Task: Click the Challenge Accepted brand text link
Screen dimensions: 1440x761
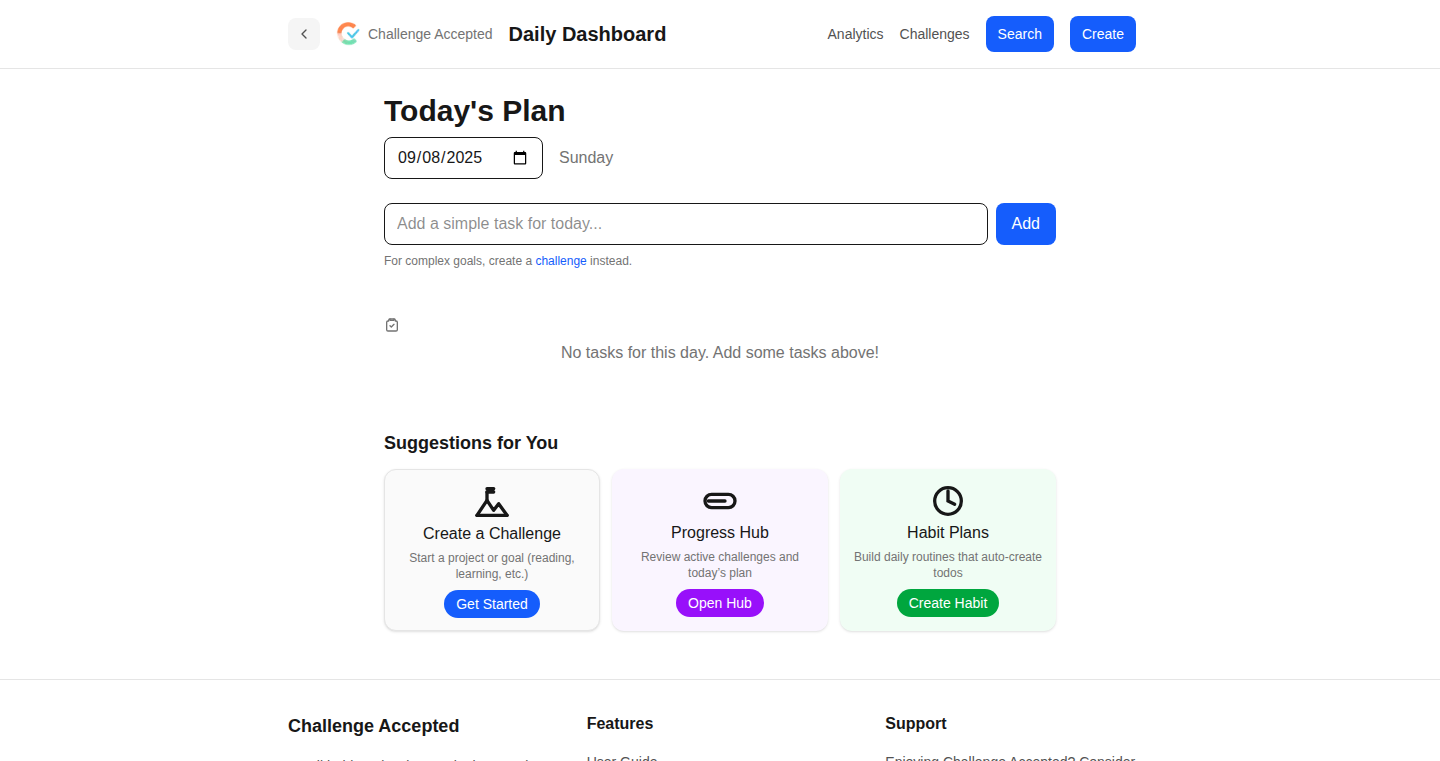Action: (430, 34)
